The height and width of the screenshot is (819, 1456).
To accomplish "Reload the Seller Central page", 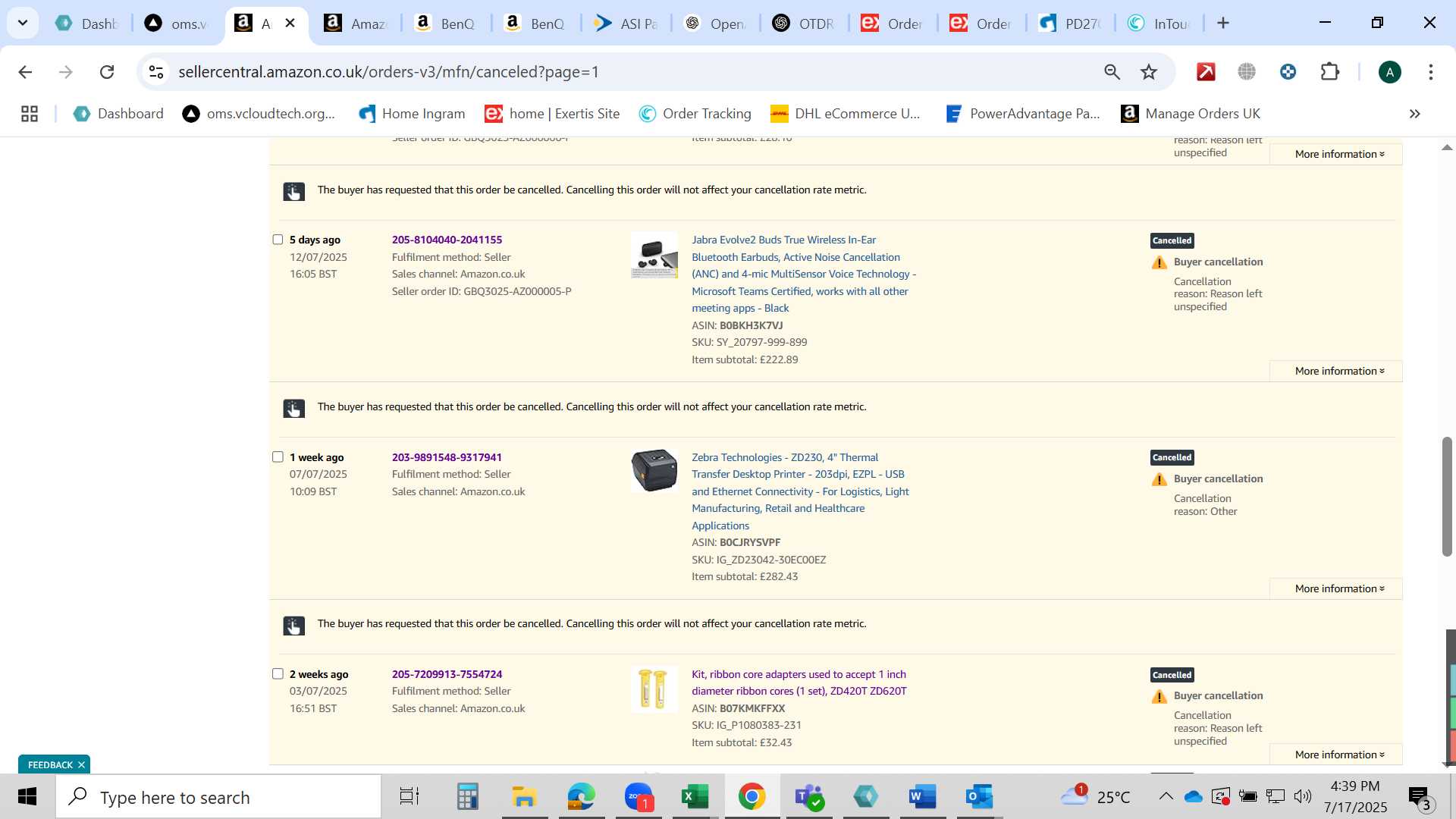I will 107,72.
